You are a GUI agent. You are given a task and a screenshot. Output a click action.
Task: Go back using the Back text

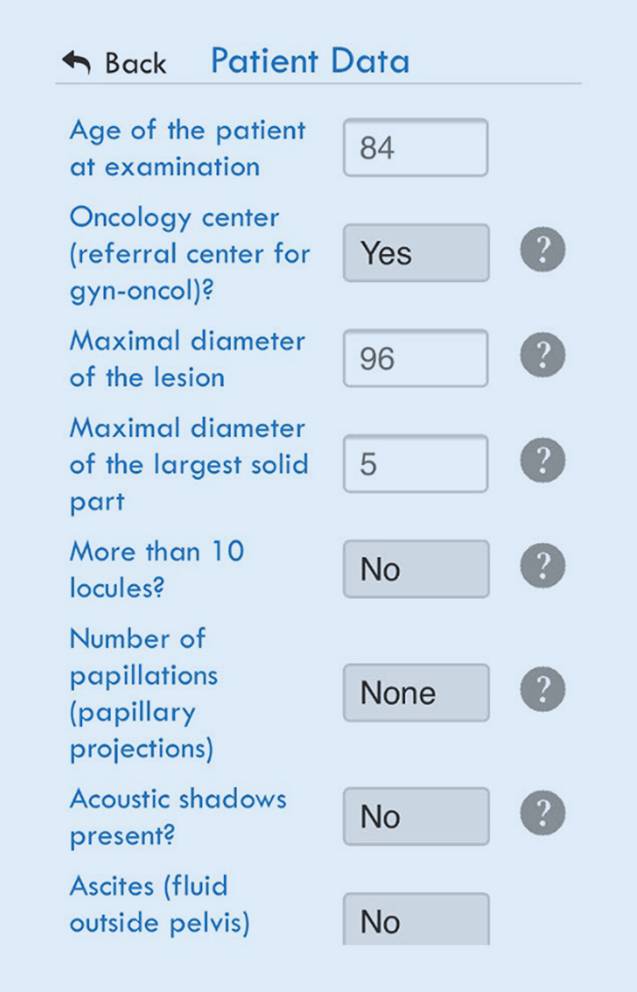pyautogui.click(x=136, y=63)
